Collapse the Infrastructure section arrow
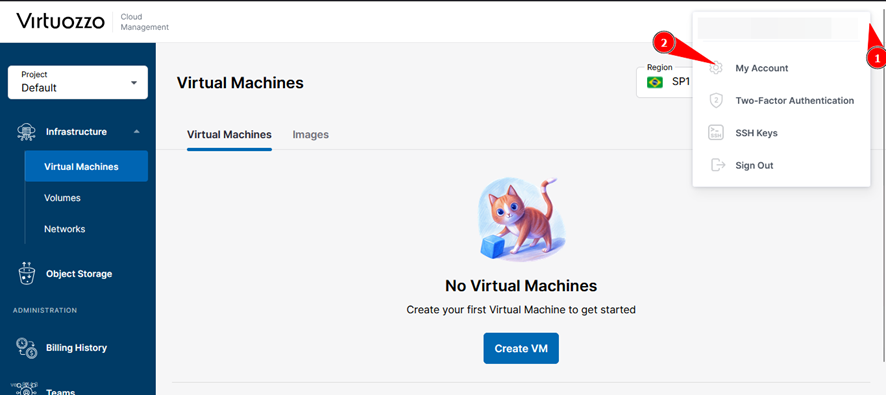The height and width of the screenshot is (395, 886). pyautogui.click(x=136, y=132)
